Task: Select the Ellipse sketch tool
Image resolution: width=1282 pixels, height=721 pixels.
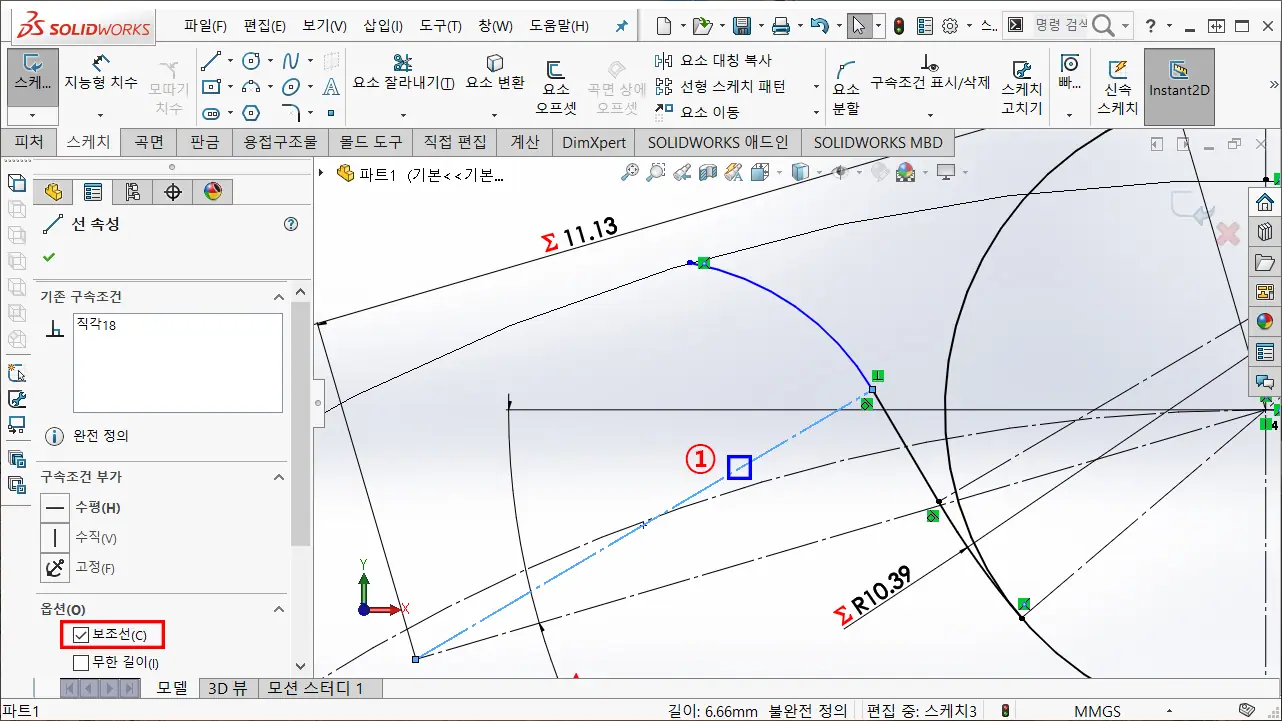Action: coord(291,87)
